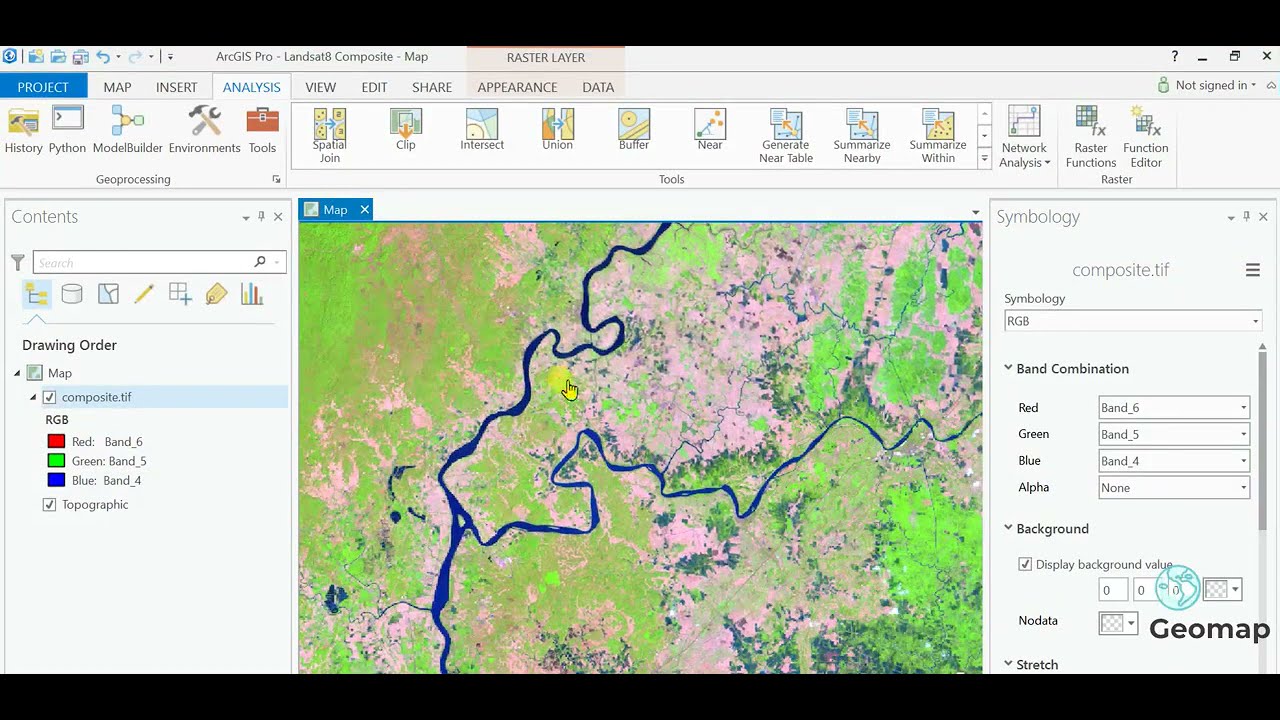Uncheck Display background value
This screenshot has height=720, width=1280.
1025,564
